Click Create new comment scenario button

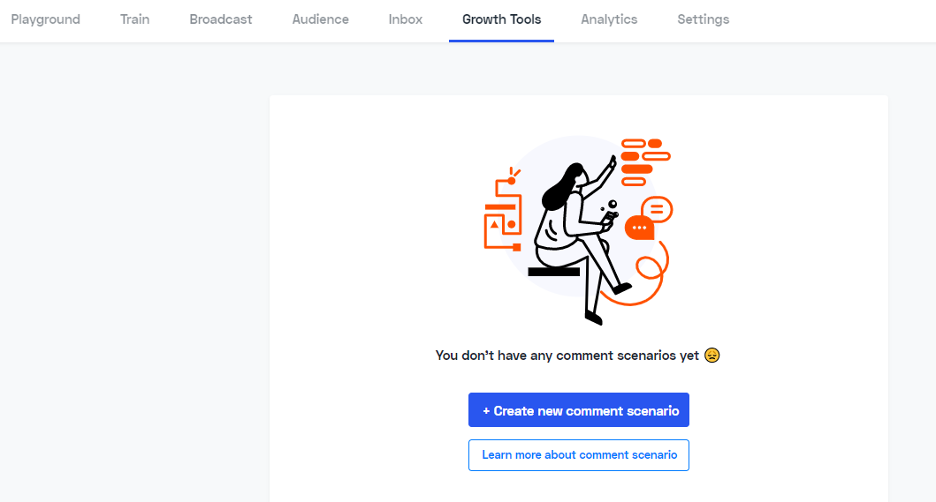[x=578, y=410]
